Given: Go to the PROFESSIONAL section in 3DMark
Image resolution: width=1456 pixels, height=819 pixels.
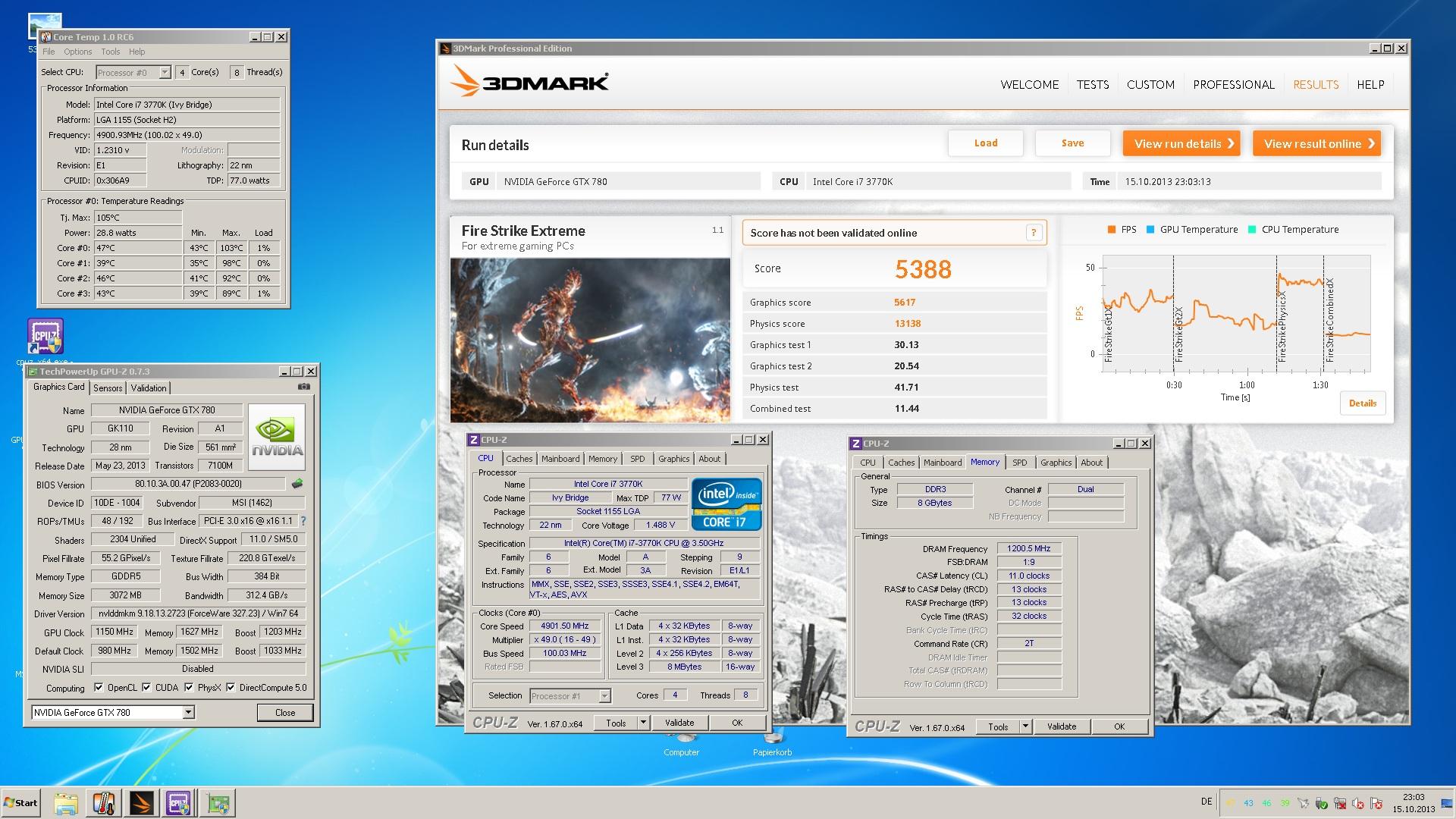Looking at the screenshot, I should (x=1234, y=84).
